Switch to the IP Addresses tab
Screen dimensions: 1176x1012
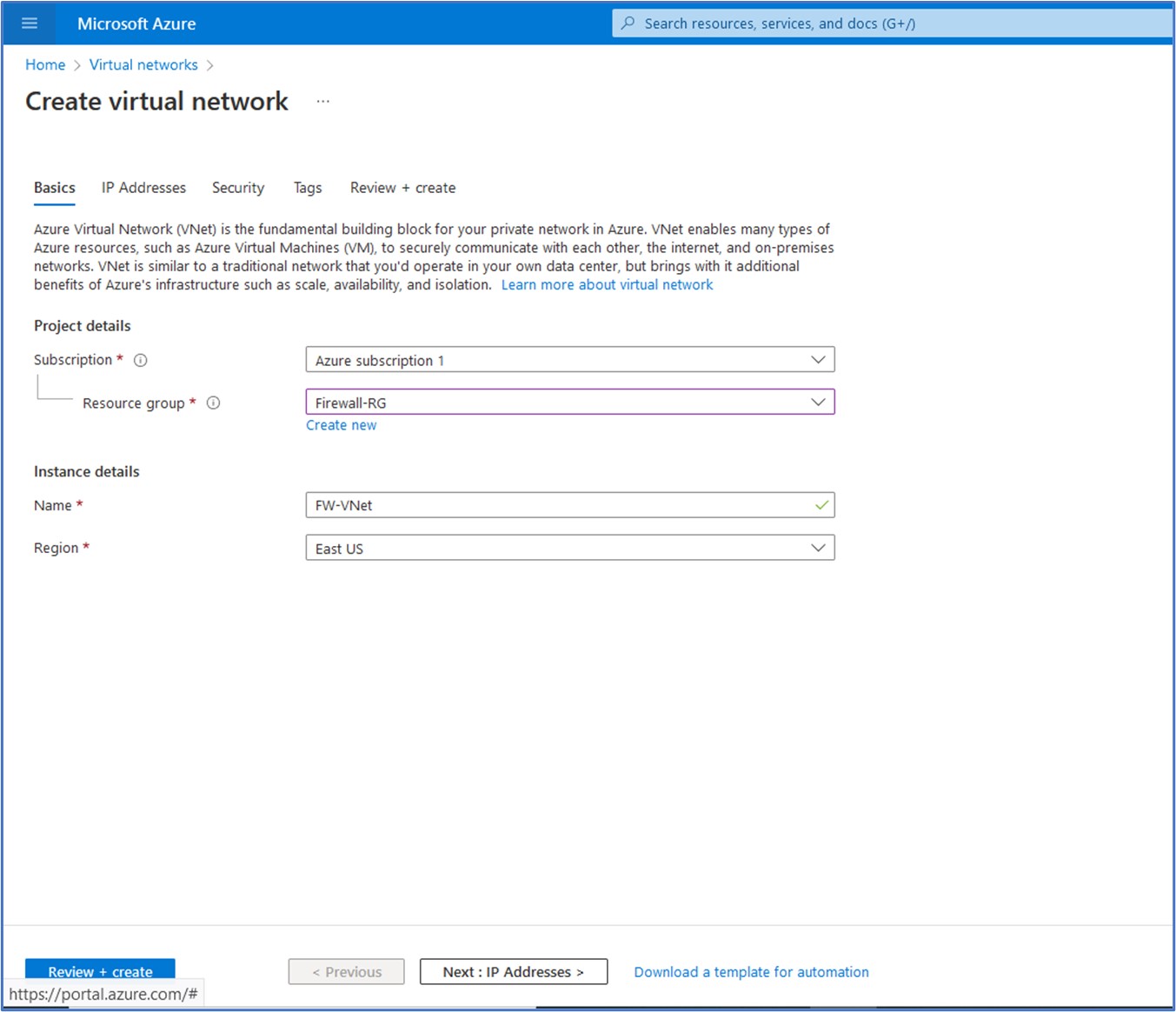pos(143,188)
